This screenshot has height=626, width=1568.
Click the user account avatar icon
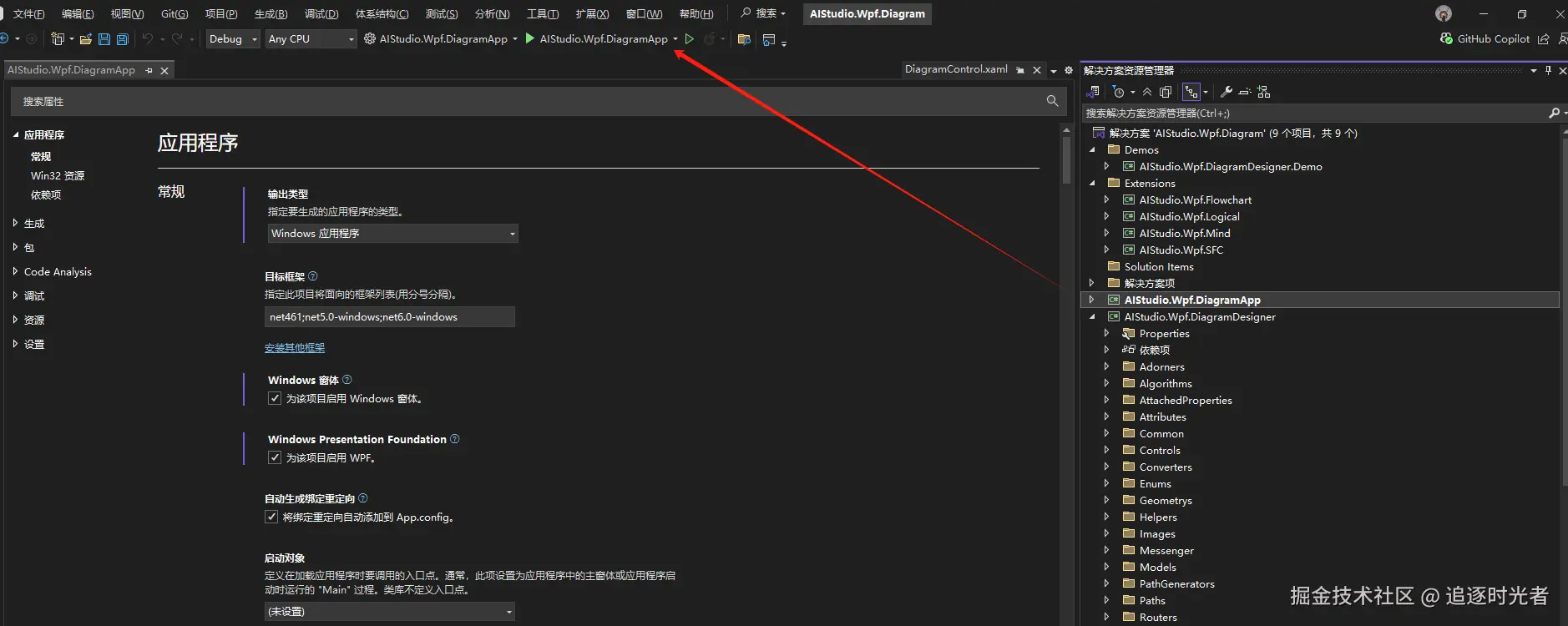tap(1444, 13)
